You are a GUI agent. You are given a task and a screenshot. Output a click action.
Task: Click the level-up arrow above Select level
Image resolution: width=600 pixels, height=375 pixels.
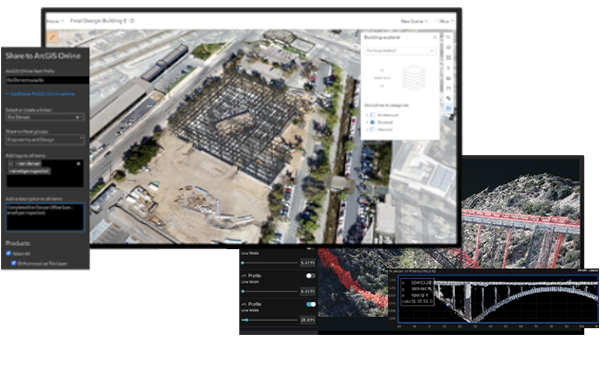pyautogui.click(x=382, y=70)
